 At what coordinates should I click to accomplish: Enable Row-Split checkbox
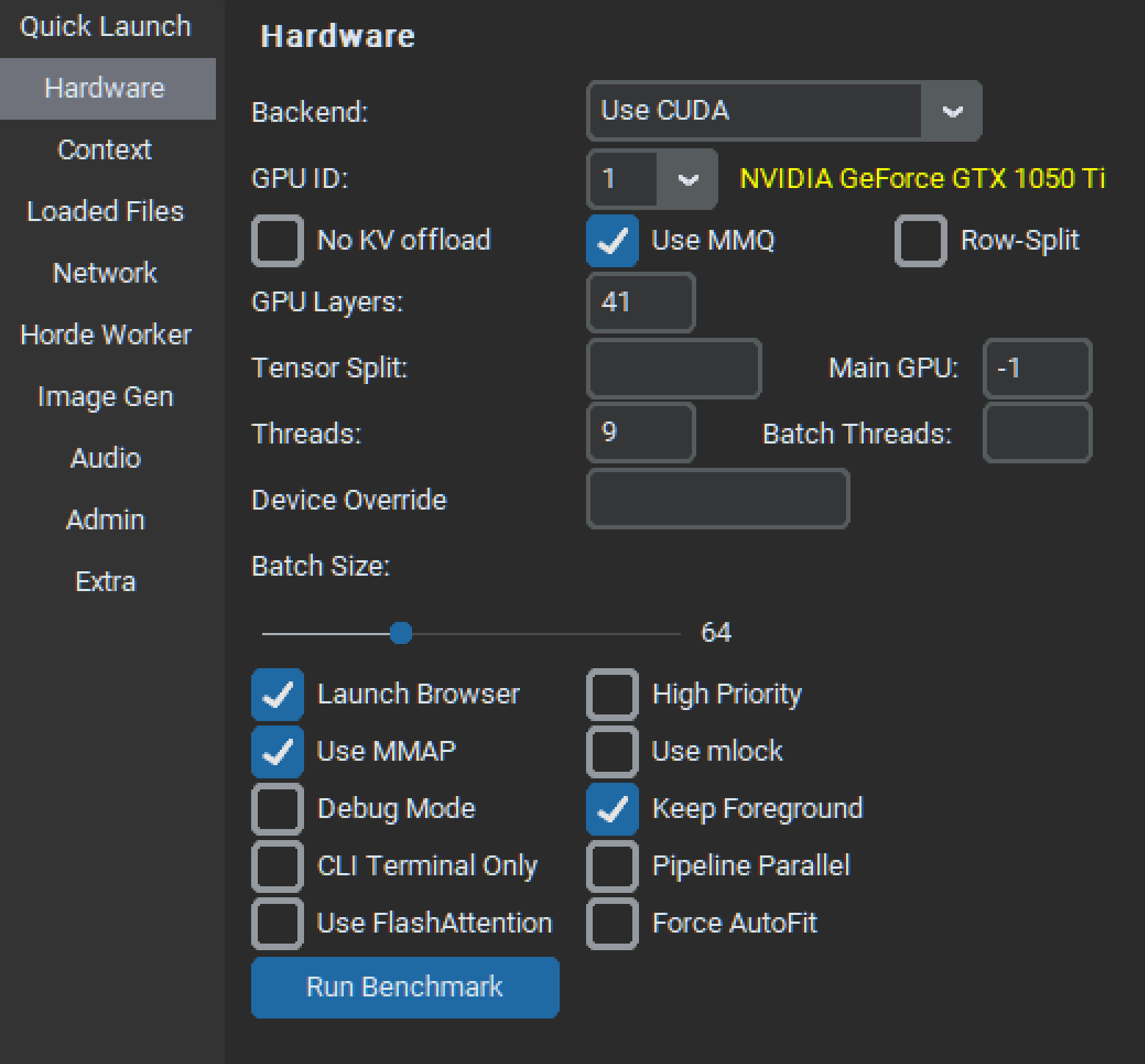coord(921,241)
